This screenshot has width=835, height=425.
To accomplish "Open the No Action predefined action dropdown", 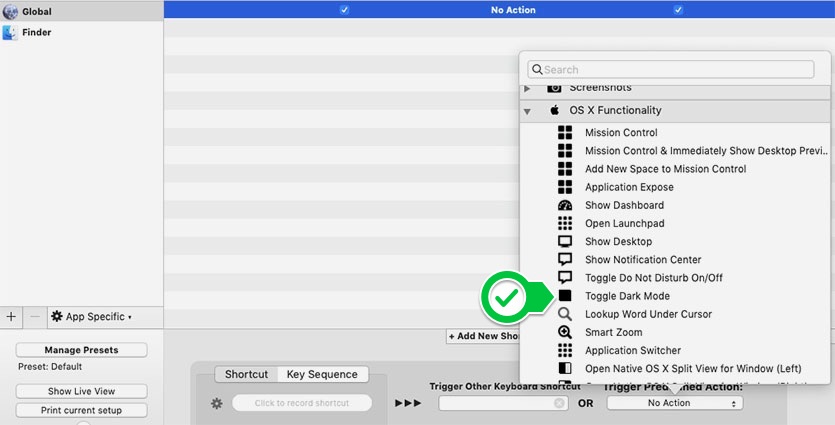I will [675, 403].
